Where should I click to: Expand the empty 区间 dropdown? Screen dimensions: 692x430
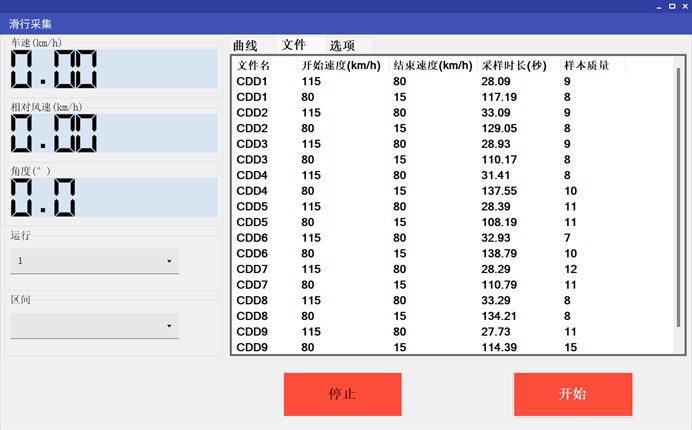95,325
